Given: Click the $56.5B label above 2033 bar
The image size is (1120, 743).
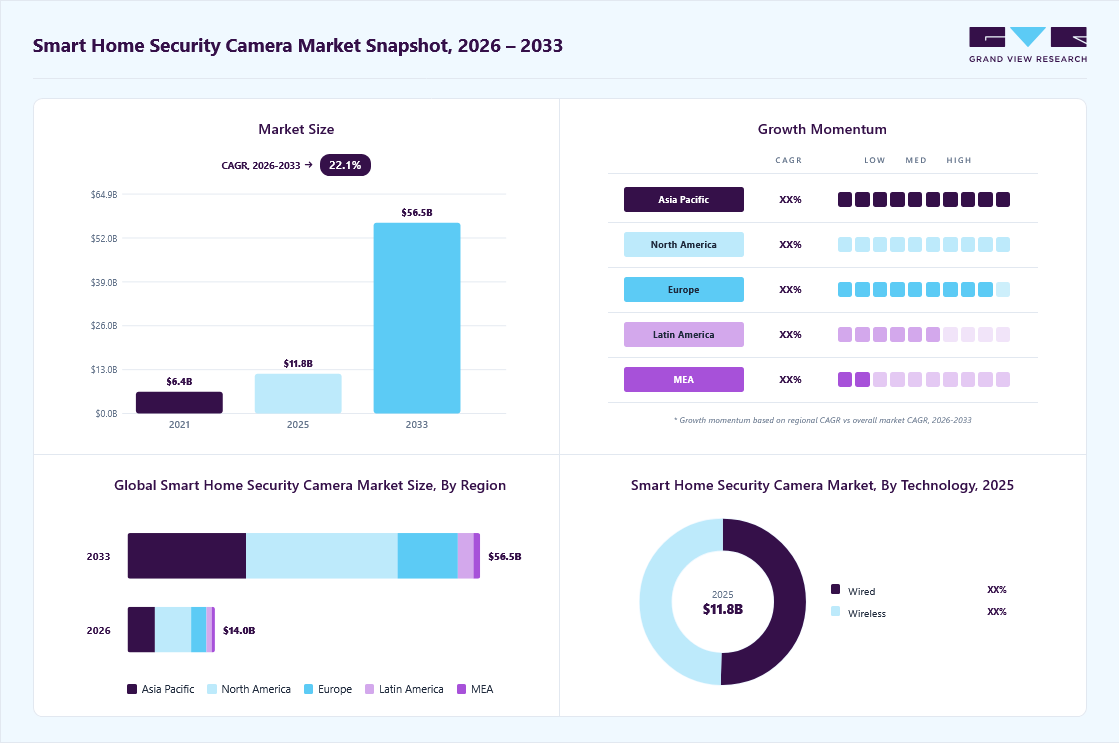Looking at the screenshot, I should tap(416, 213).
